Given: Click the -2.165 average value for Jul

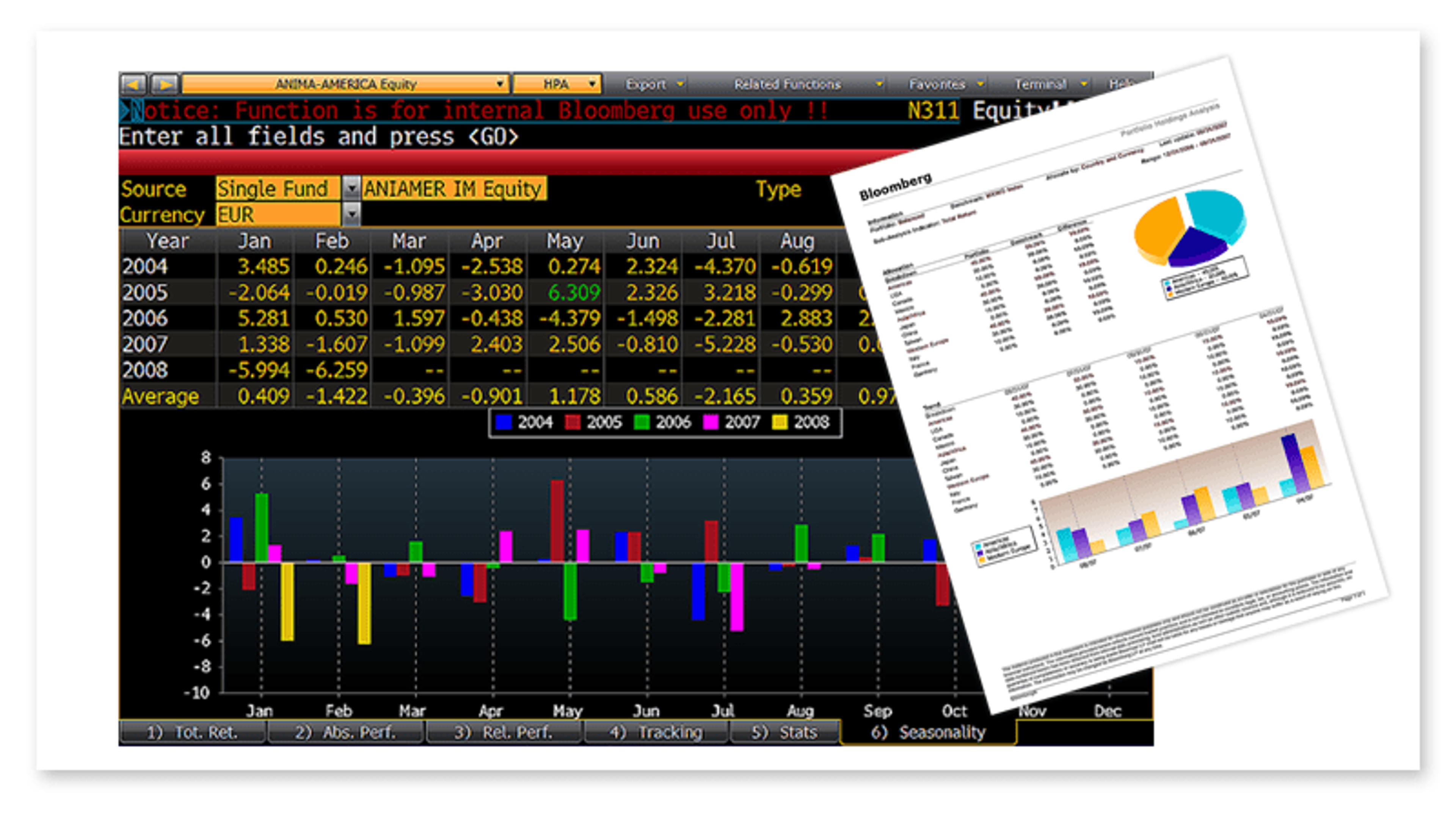Looking at the screenshot, I should [x=726, y=396].
